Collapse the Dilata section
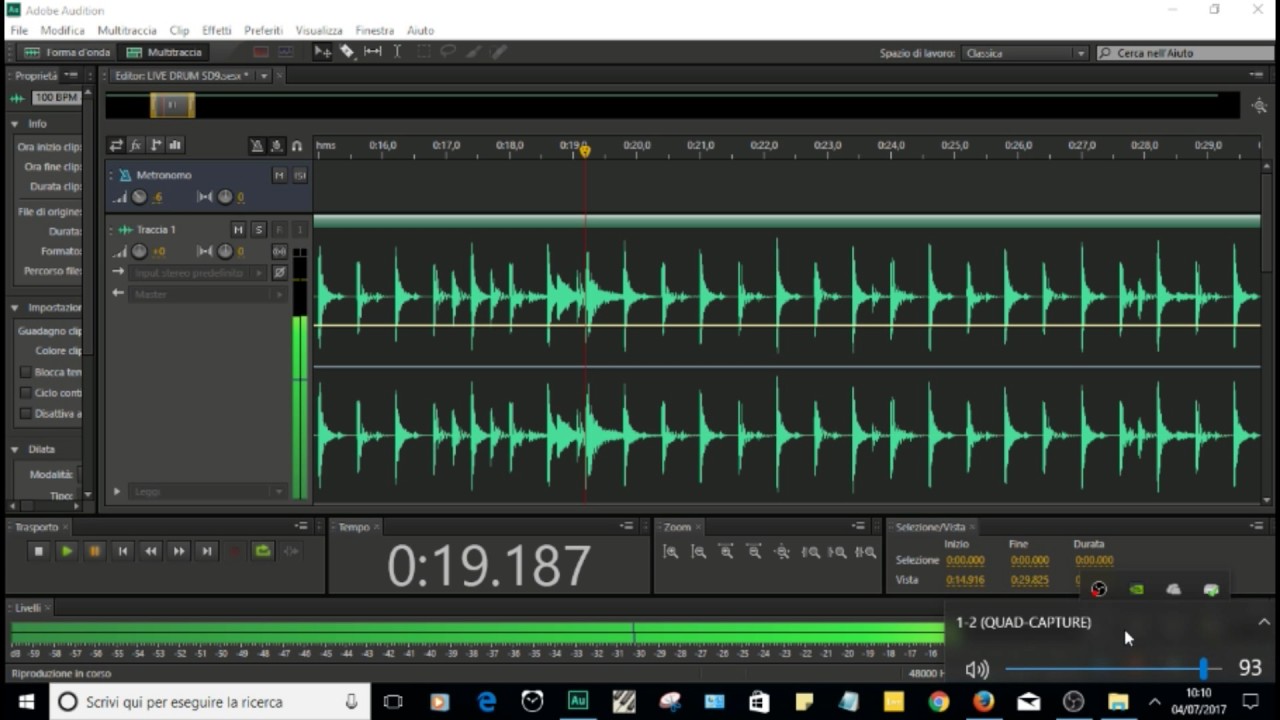Viewport: 1280px width, 720px height. click(15, 450)
